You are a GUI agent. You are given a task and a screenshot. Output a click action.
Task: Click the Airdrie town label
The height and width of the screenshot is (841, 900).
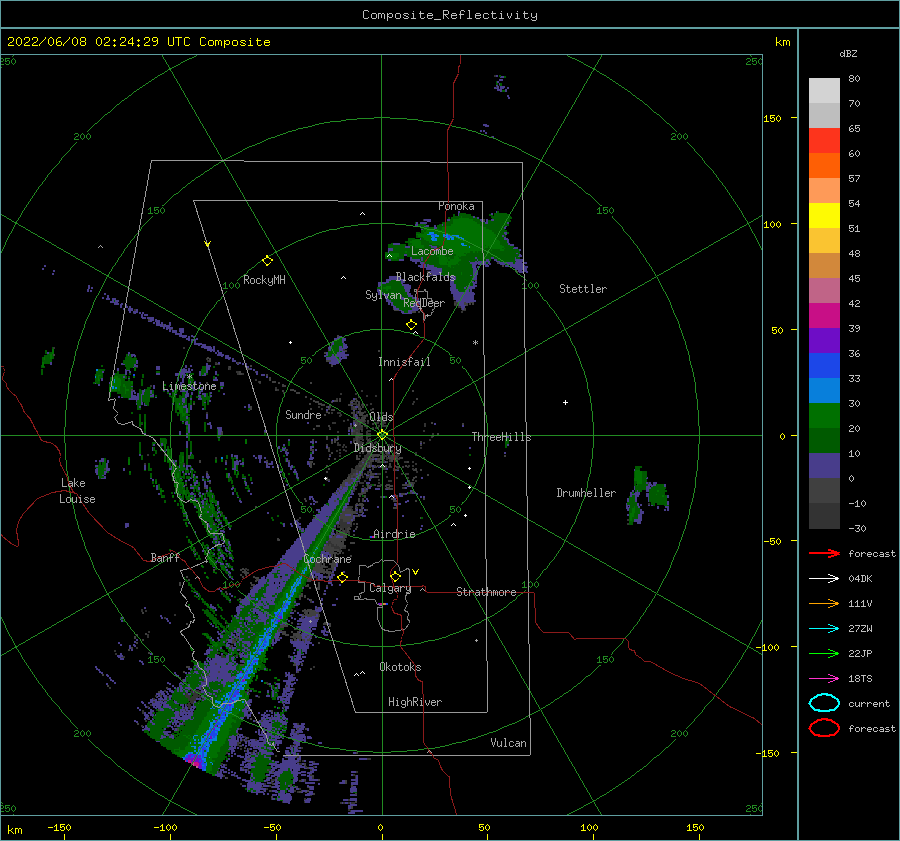tap(394, 534)
